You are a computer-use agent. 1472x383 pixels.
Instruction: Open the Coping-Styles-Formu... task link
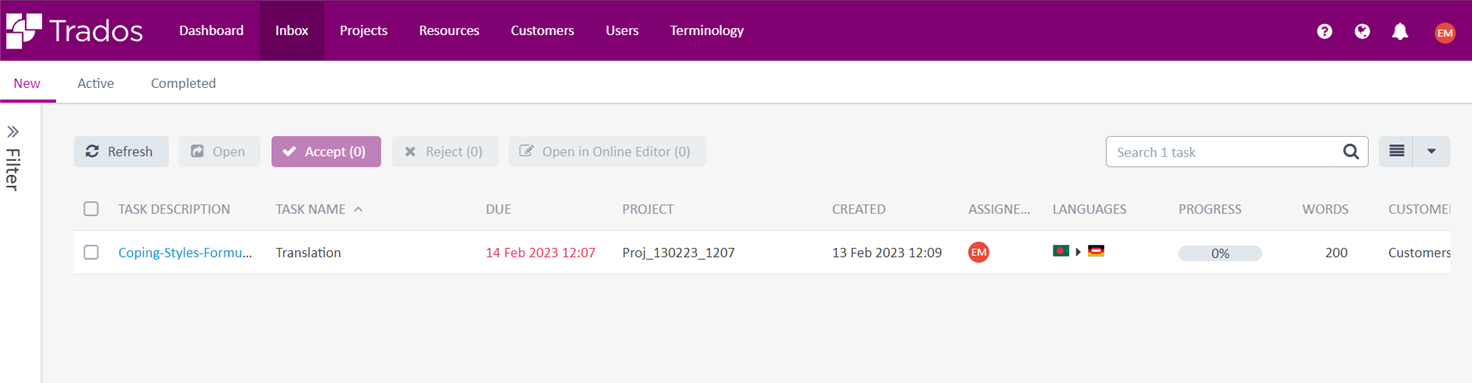[185, 253]
